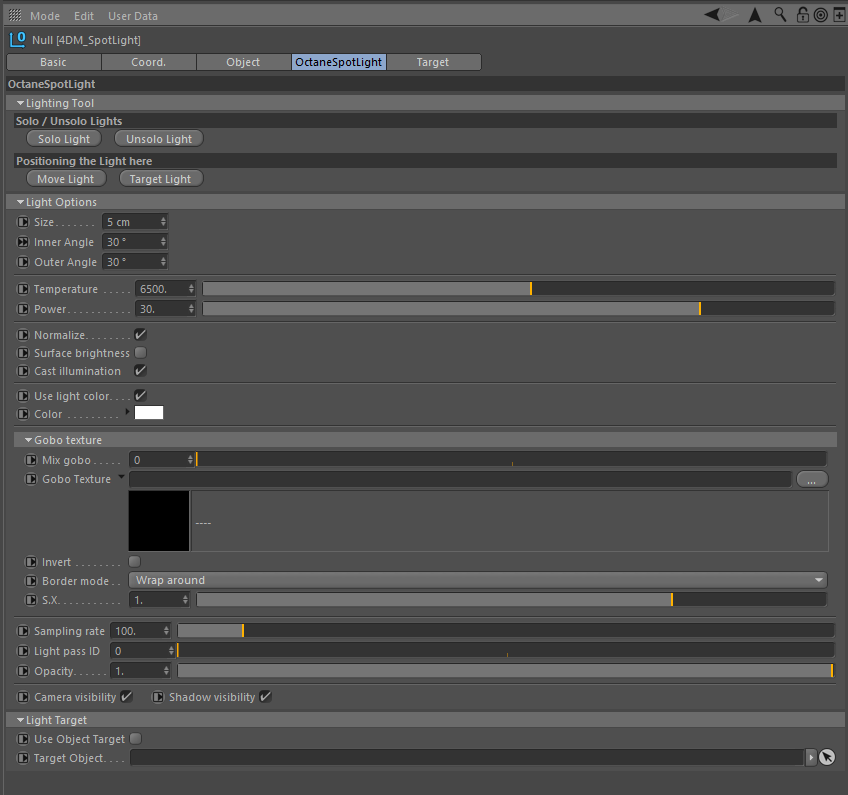The image size is (848, 795).
Task: Click the Gobo Texture browse ellipsis button
Action: point(811,479)
